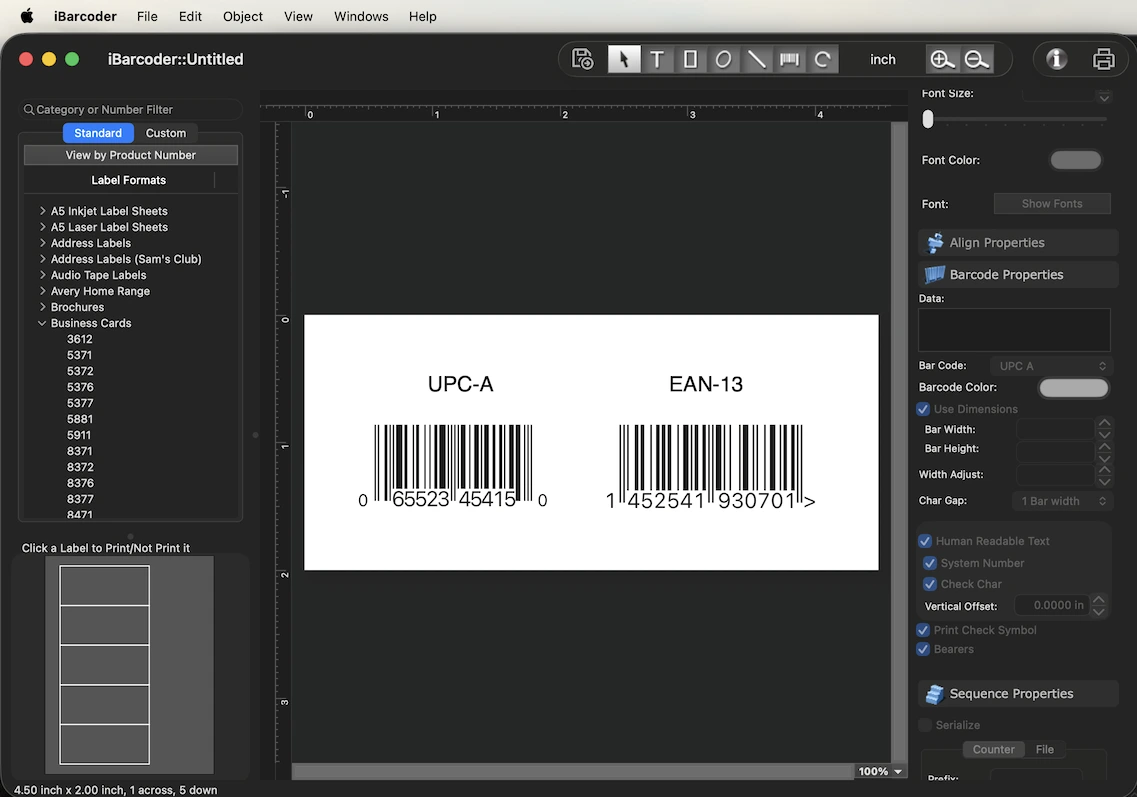This screenshot has height=797, width=1137.
Task: Collapse the Business Cards category
Action: pos(42,323)
